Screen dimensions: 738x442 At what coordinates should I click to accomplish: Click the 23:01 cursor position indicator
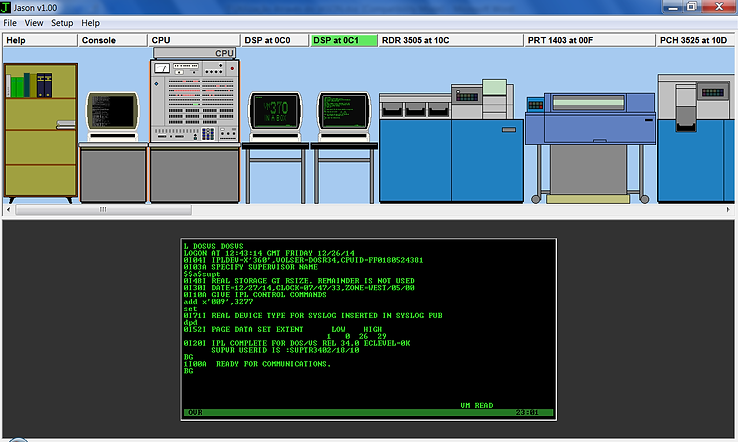527,412
